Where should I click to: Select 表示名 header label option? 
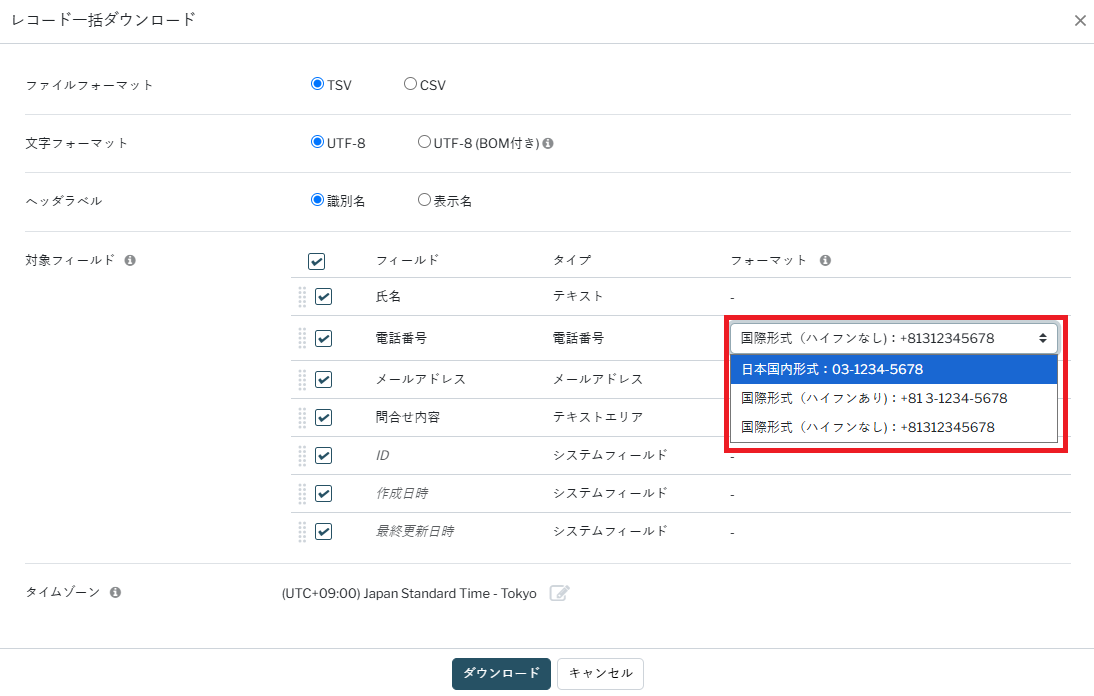point(424,200)
